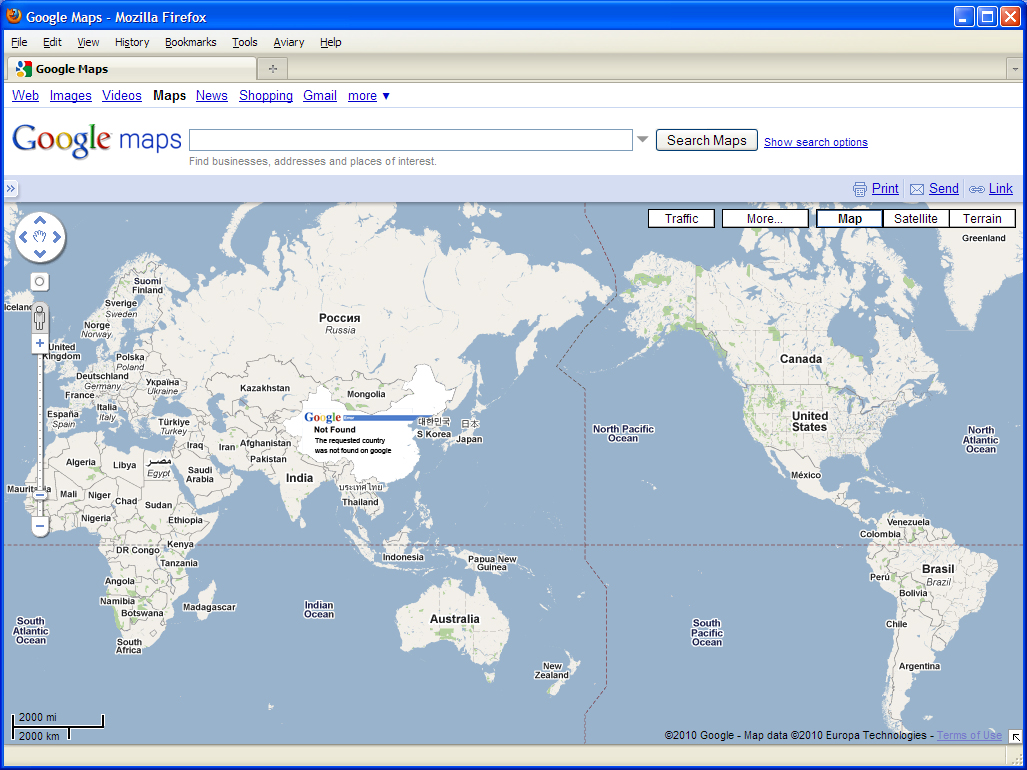Open the Terms of Use link

(969, 735)
